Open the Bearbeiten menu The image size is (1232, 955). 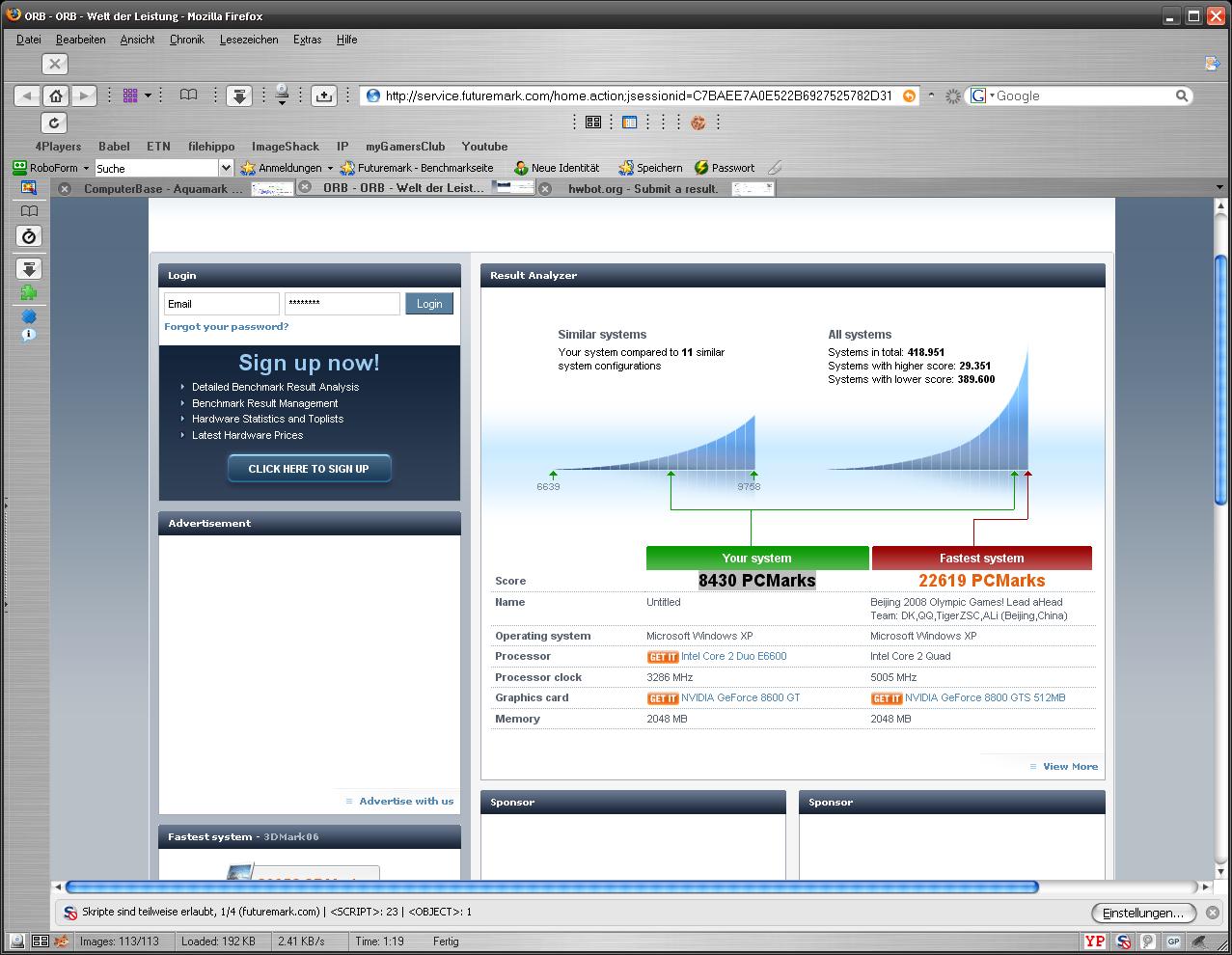tap(81, 40)
